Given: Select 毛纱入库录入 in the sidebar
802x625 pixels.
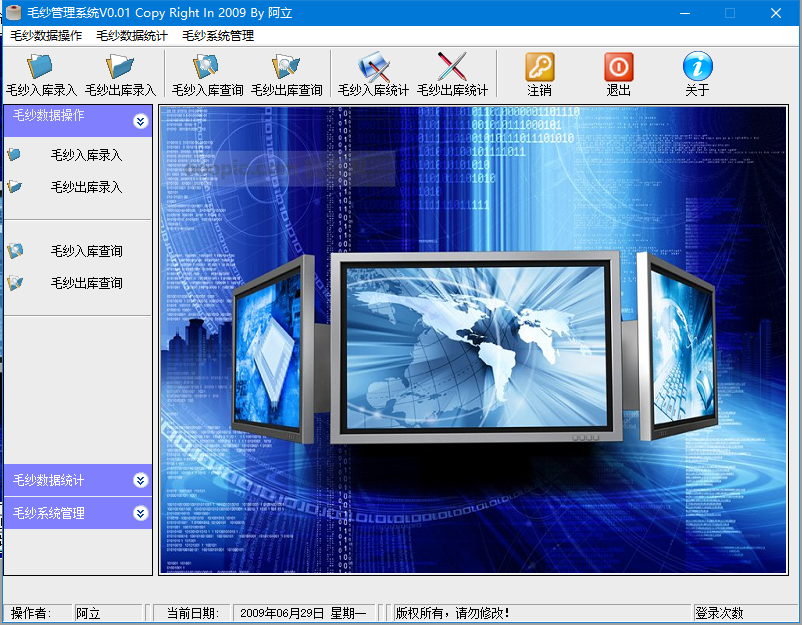Looking at the screenshot, I should 86,155.
